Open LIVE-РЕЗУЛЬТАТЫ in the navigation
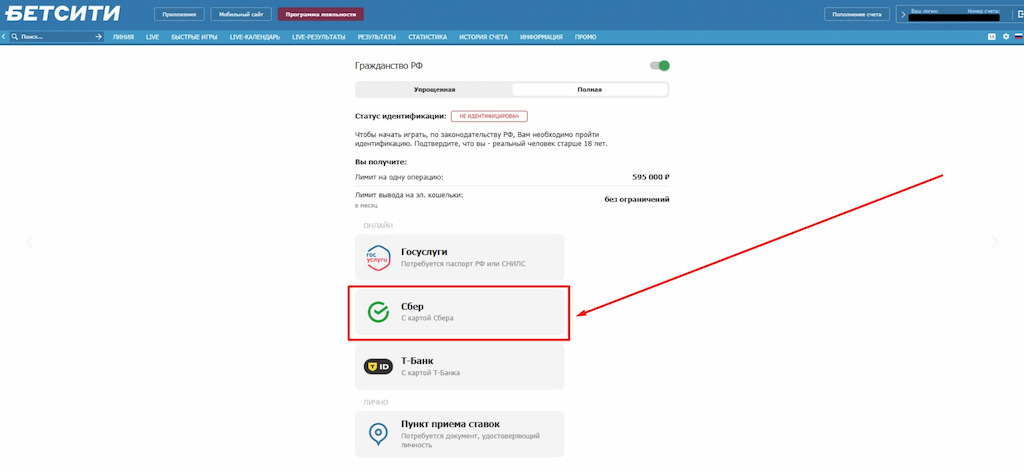 pyautogui.click(x=319, y=37)
